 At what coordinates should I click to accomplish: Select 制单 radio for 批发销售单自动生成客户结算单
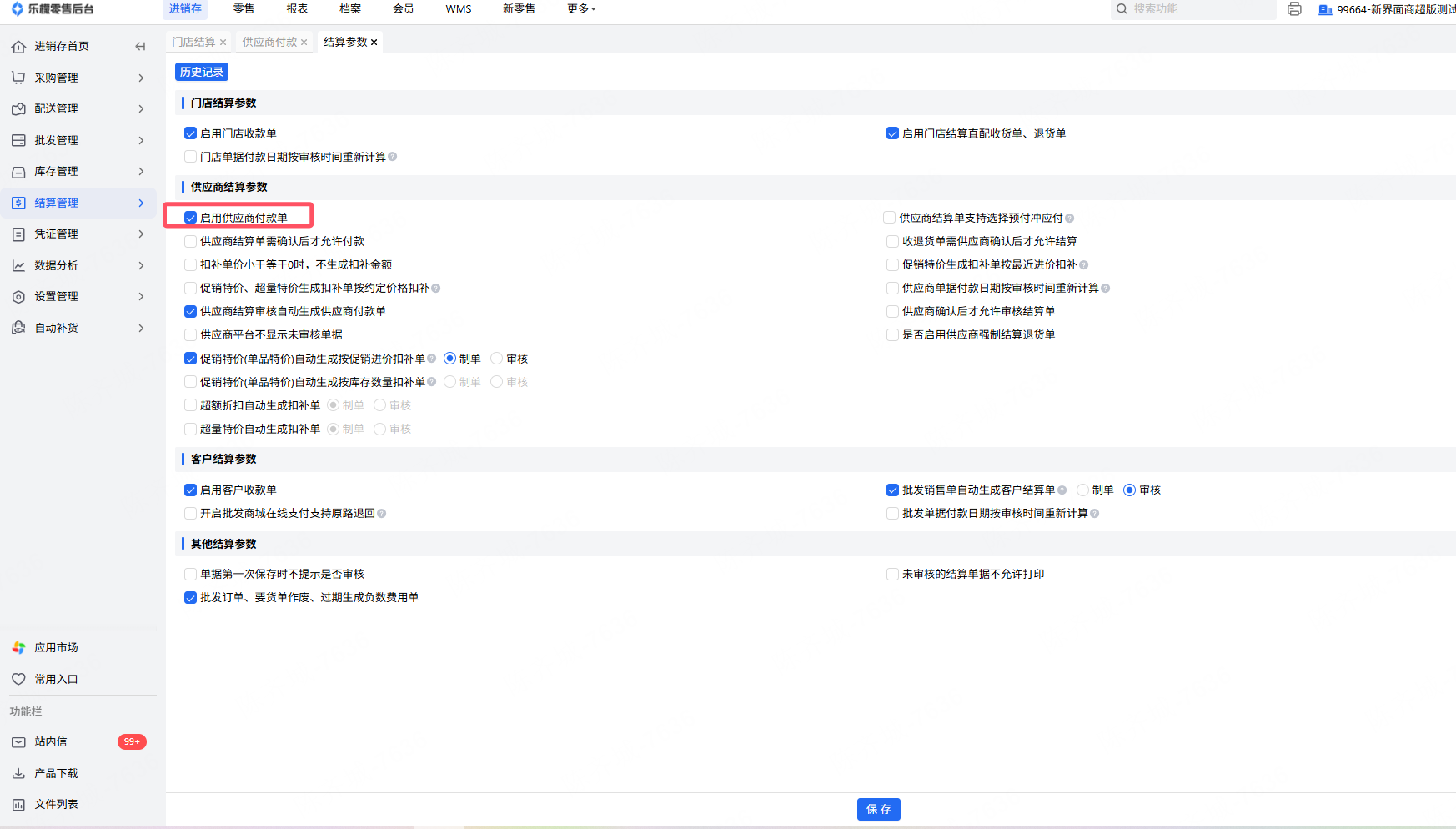[1082, 490]
